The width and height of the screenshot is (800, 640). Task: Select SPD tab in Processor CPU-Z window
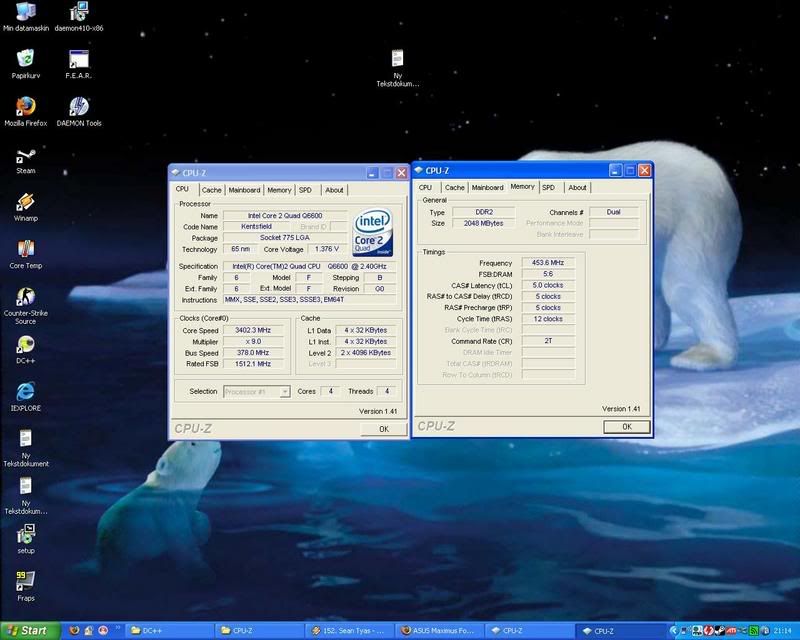click(x=305, y=190)
